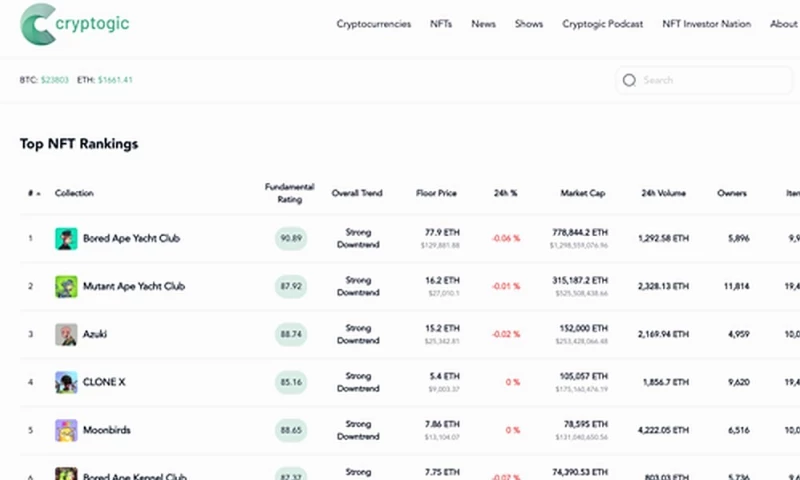Sort by 24h % column
Screen dimensions: 800x480
(505, 193)
